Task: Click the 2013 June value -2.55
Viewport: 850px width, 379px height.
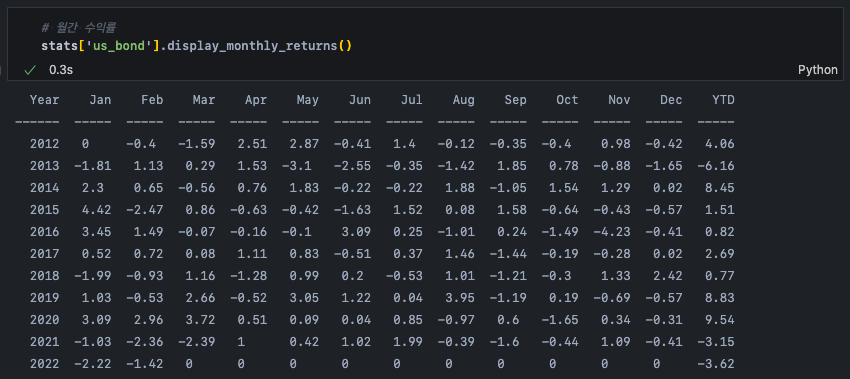Action: click(352, 166)
